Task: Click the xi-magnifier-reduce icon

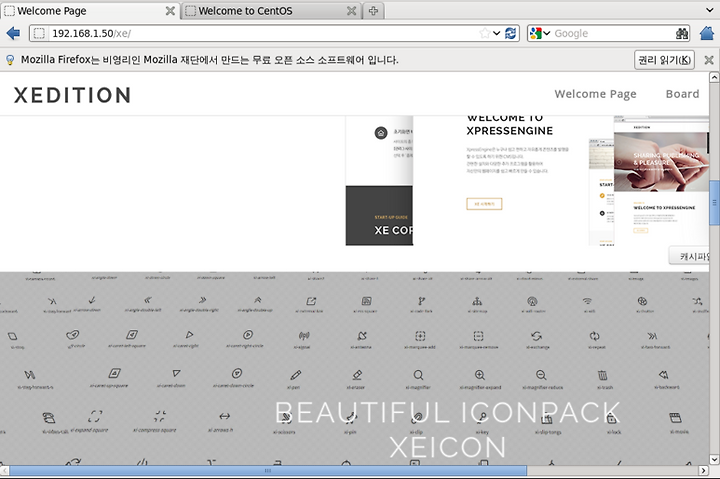Action: click(x=541, y=375)
